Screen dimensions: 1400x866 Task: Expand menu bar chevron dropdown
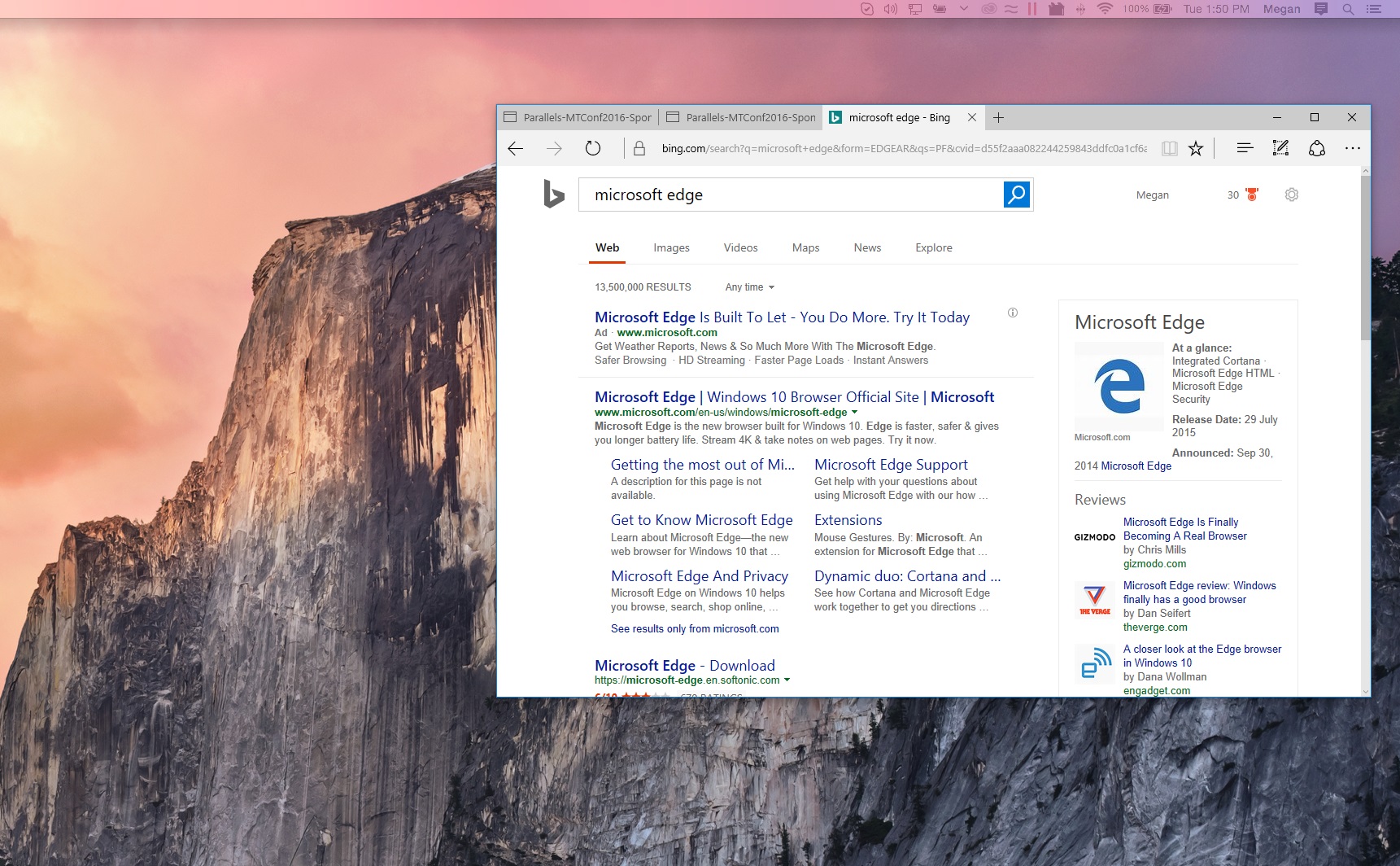964,9
